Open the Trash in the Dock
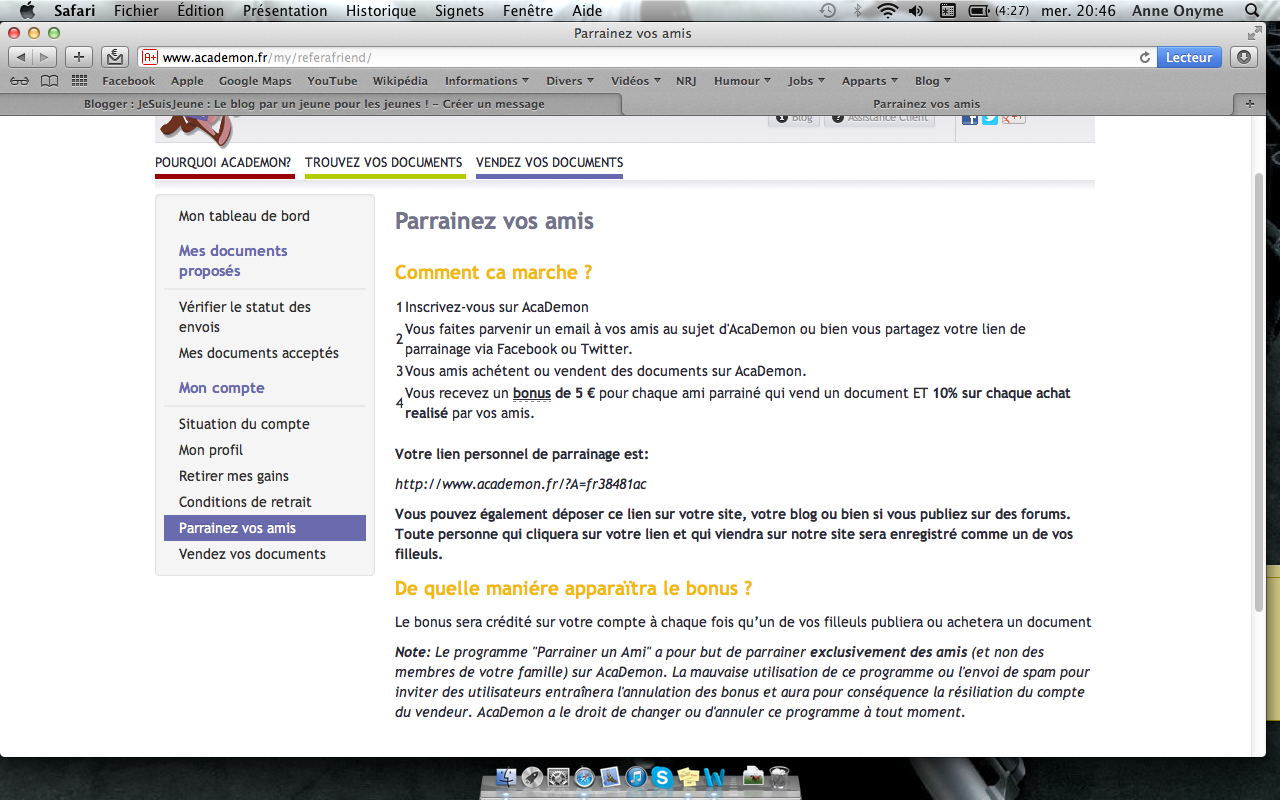1280x800 pixels. click(780, 778)
